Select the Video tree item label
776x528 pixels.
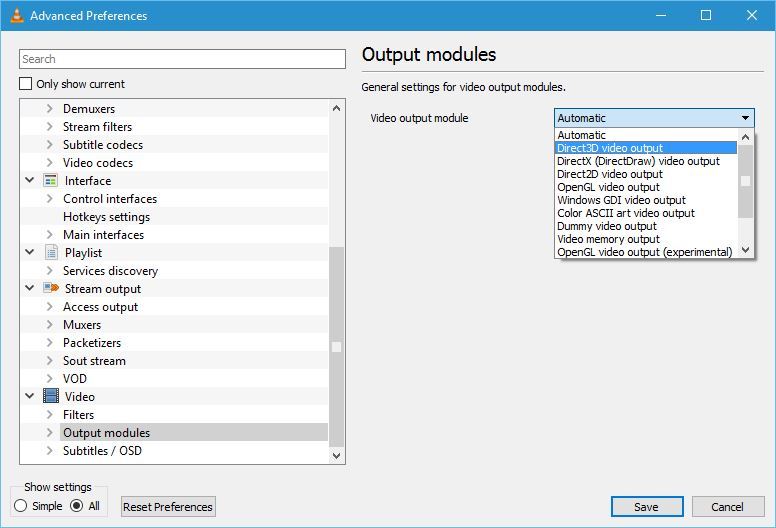coord(80,396)
